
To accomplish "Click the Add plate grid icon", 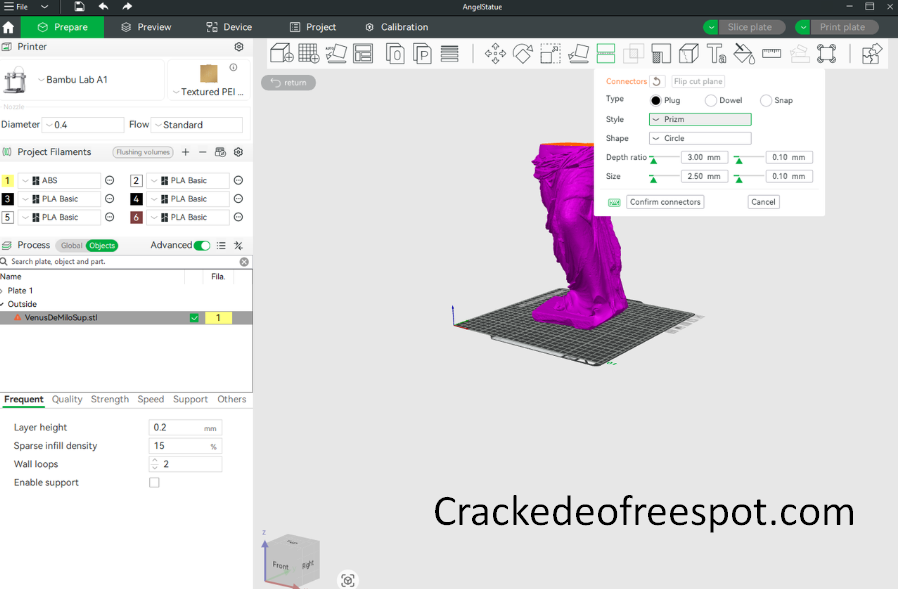I will tap(309, 54).
